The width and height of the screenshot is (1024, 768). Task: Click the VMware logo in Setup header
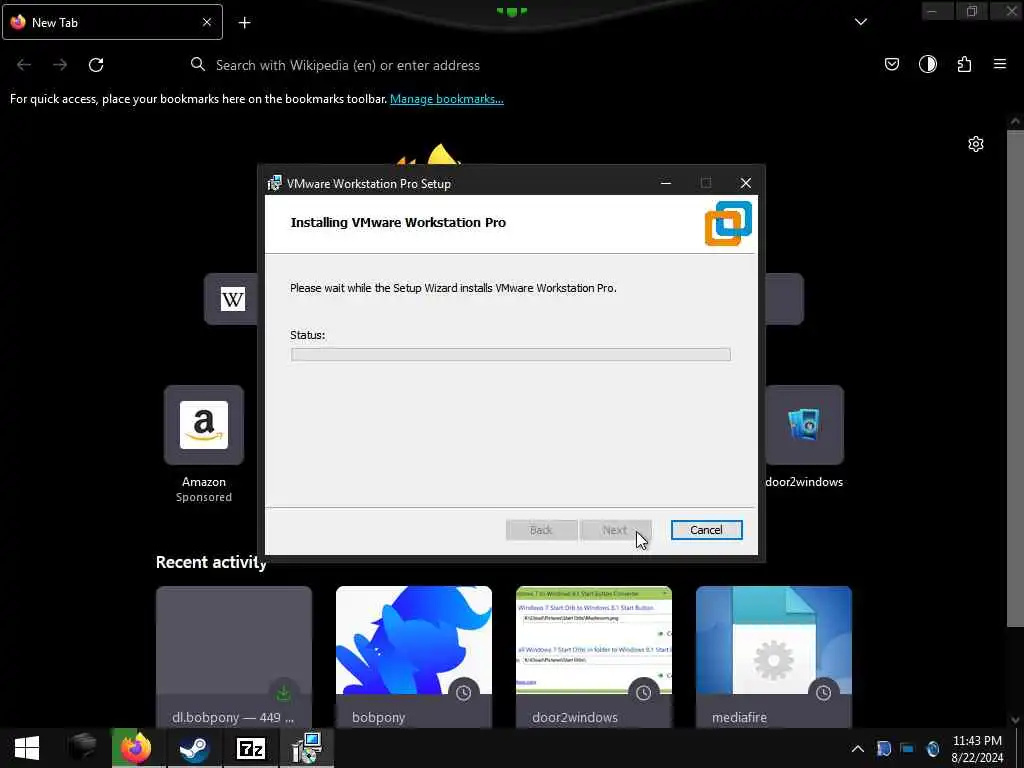[x=728, y=223]
